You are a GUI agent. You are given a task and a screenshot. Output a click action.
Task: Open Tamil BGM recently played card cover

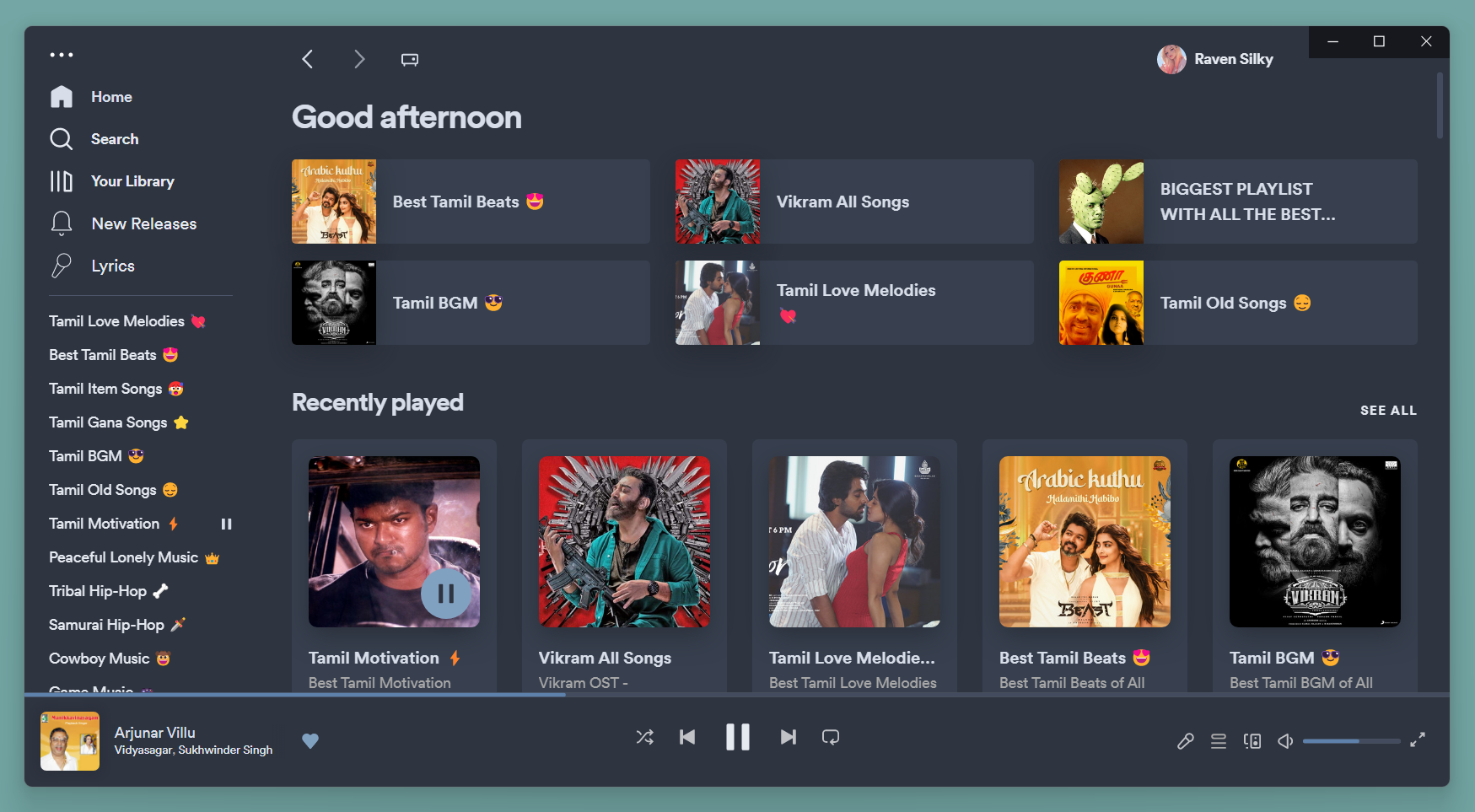tap(1315, 541)
